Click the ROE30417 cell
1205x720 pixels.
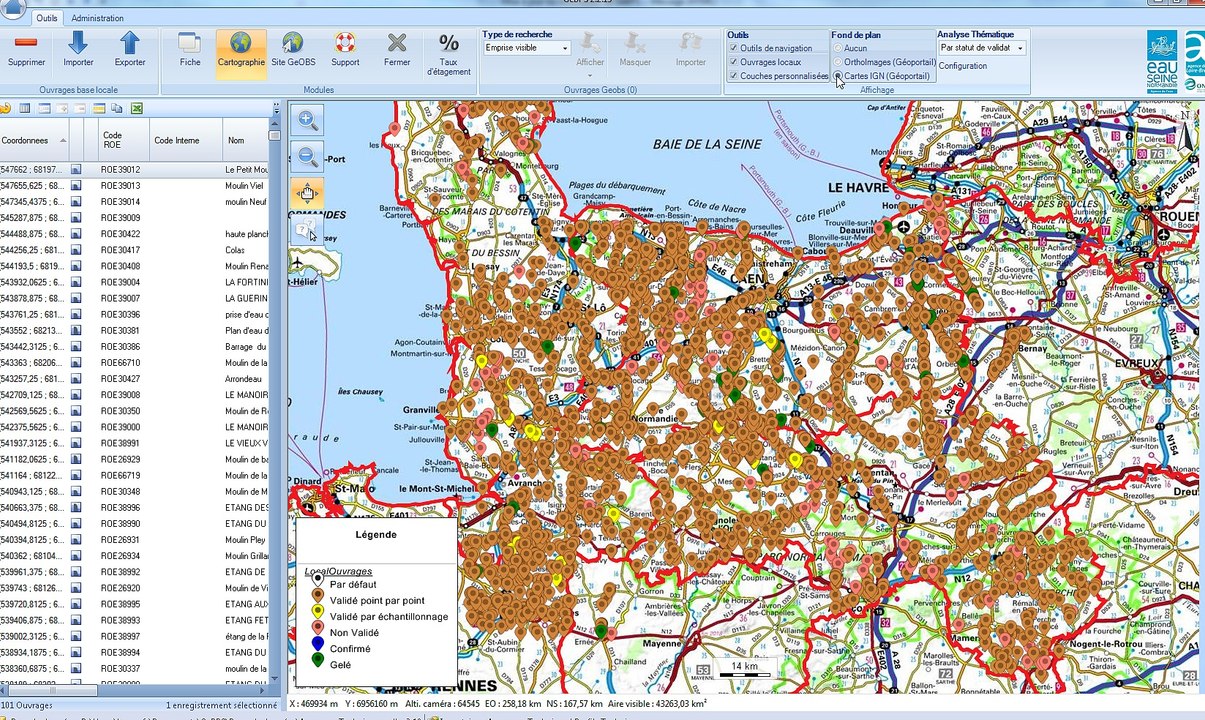point(124,250)
